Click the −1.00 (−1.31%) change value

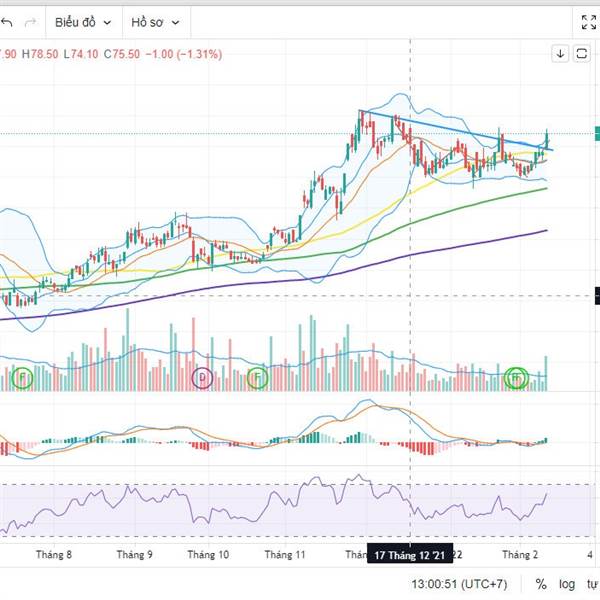(x=184, y=54)
